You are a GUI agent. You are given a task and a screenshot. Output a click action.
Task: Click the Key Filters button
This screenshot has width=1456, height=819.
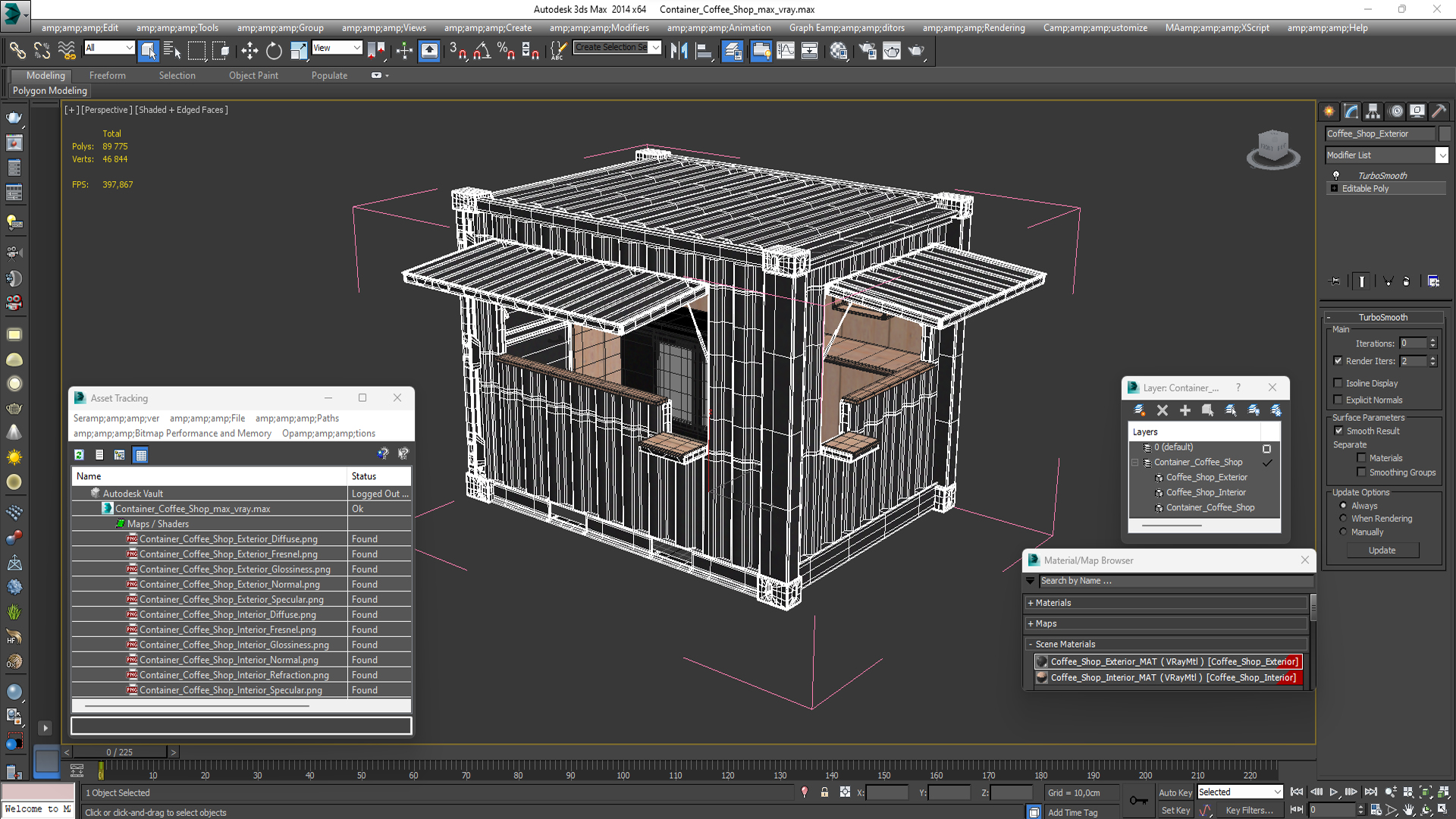pyautogui.click(x=1249, y=810)
